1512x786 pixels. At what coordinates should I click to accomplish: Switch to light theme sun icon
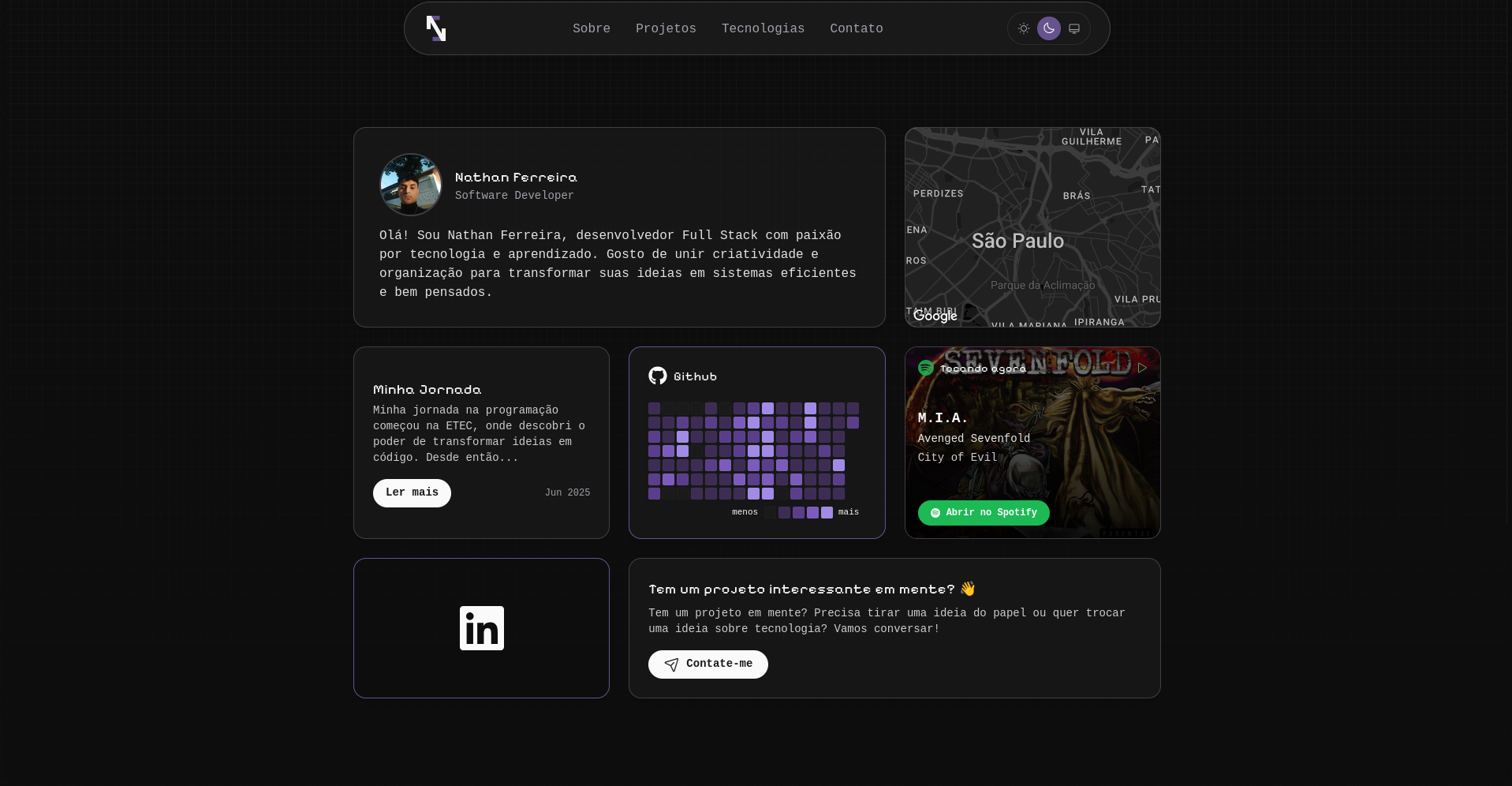coord(1023,28)
